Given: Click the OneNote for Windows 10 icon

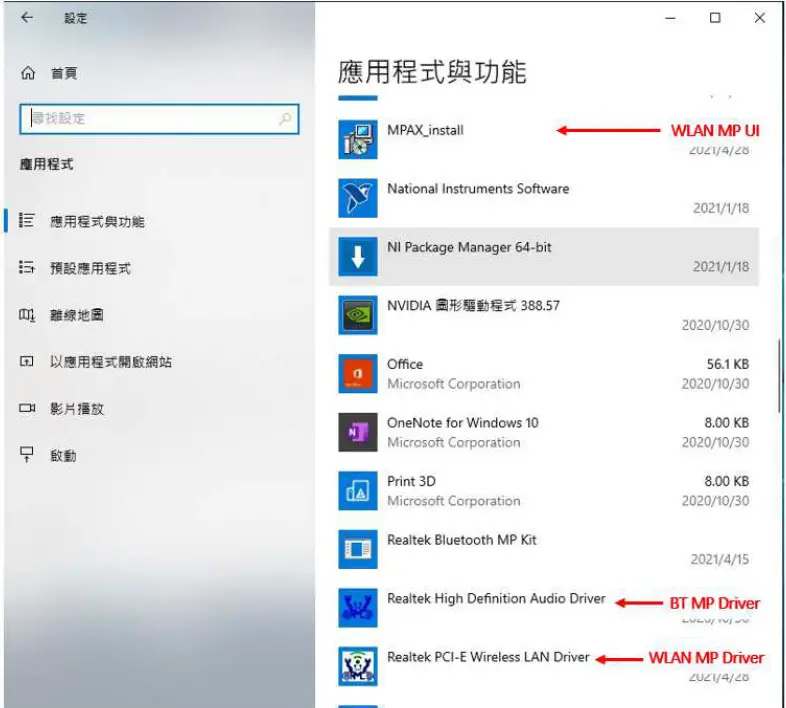Looking at the screenshot, I should tap(357, 432).
